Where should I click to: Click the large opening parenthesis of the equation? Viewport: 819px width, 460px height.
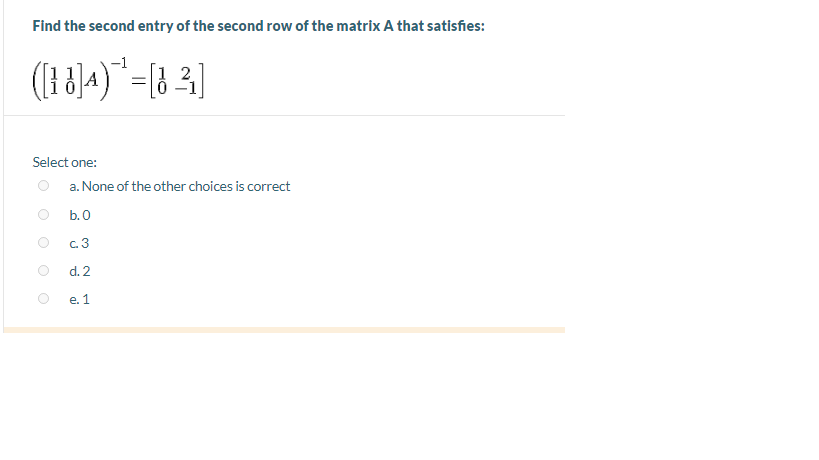click(x=37, y=81)
